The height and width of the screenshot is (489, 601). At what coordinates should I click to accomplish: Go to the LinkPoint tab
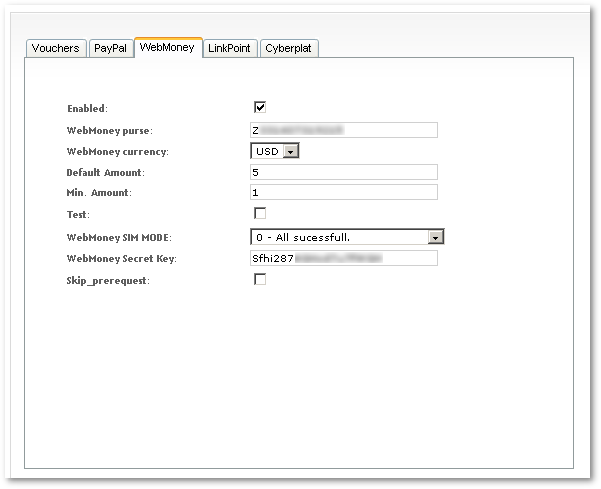click(x=231, y=48)
